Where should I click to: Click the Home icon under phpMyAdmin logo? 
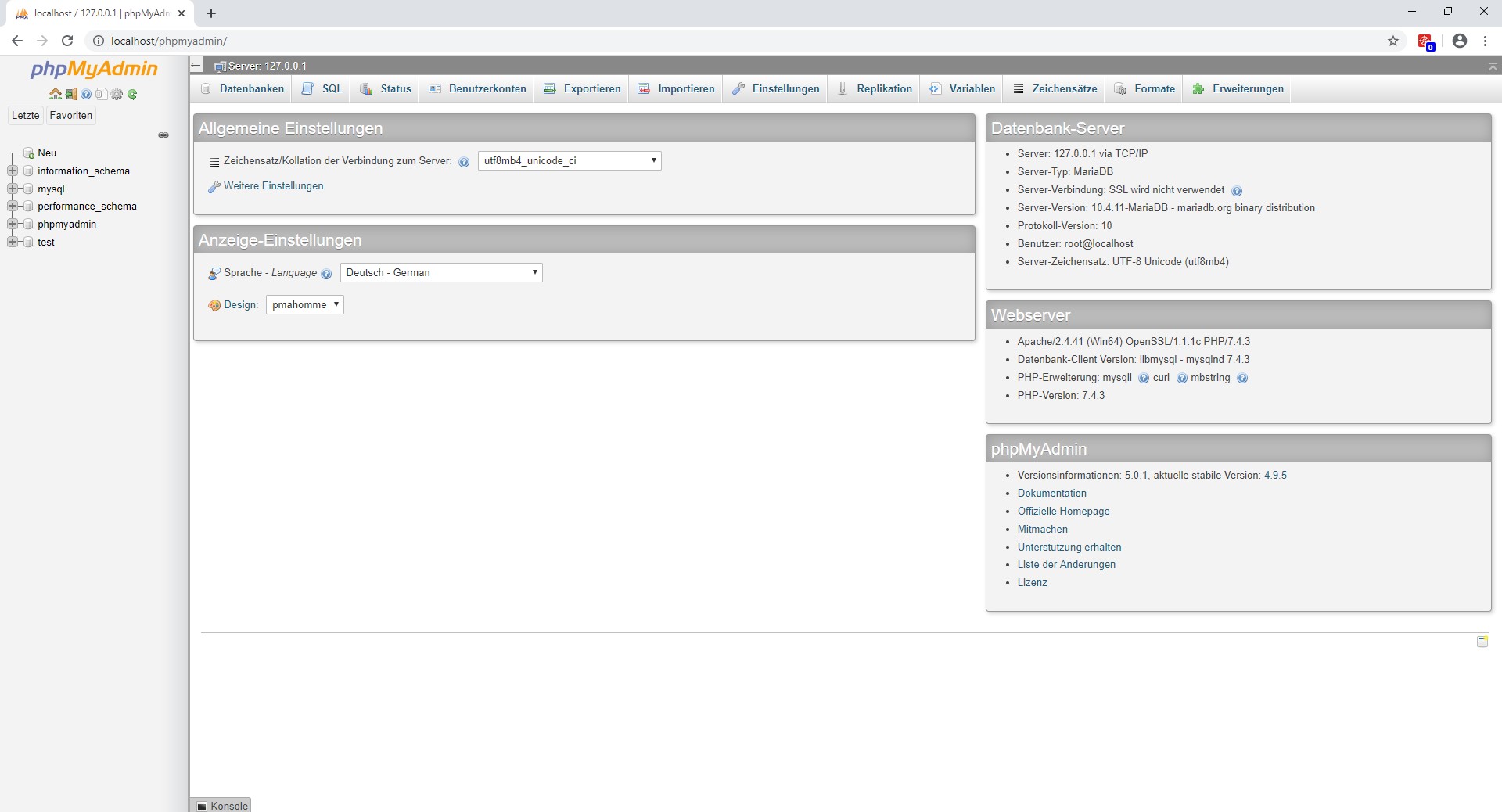[x=55, y=94]
